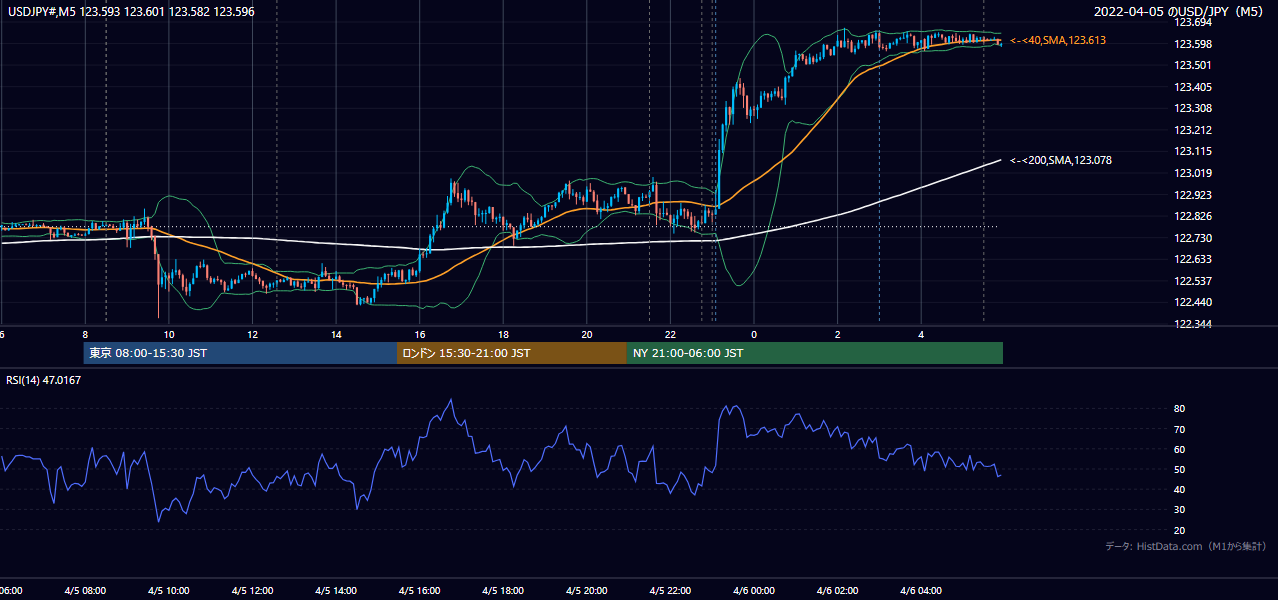Select the 東京 08:00-15:30 JST session bar
The width and height of the screenshot is (1278, 600).
click(x=240, y=353)
